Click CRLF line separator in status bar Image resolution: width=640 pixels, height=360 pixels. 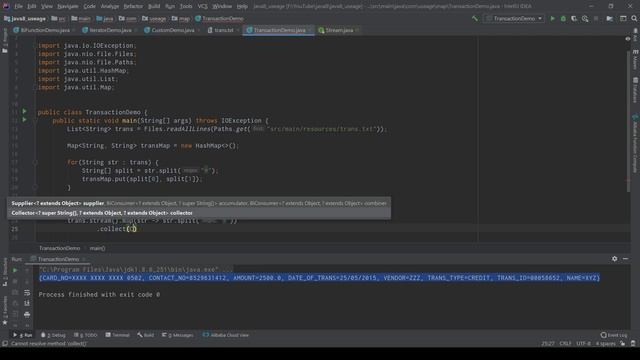pos(565,344)
